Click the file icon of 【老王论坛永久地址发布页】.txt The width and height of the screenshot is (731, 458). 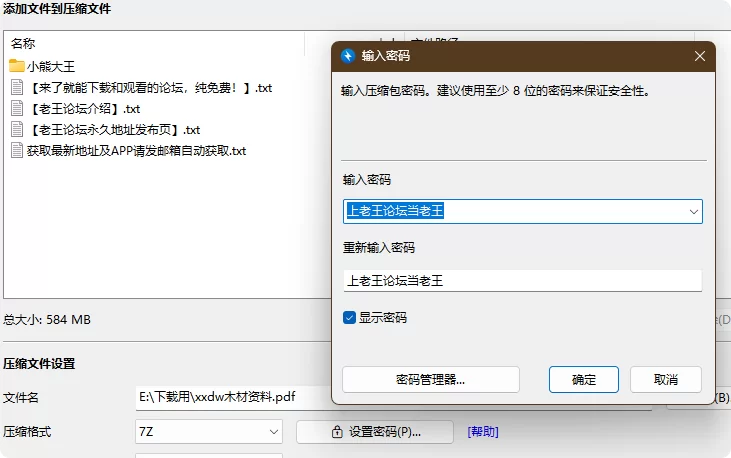point(17,129)
